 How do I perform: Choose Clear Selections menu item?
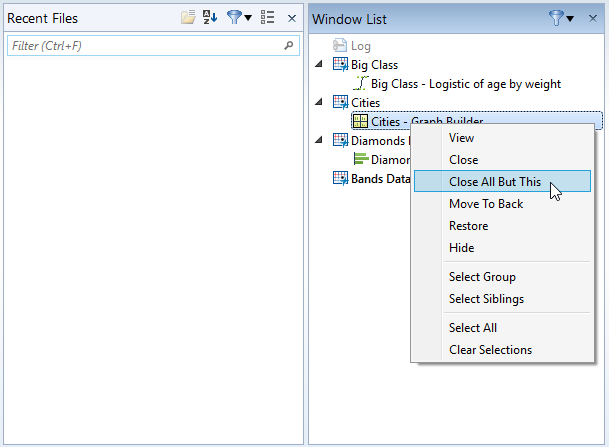pyautogui.click(x=502, y=350)
